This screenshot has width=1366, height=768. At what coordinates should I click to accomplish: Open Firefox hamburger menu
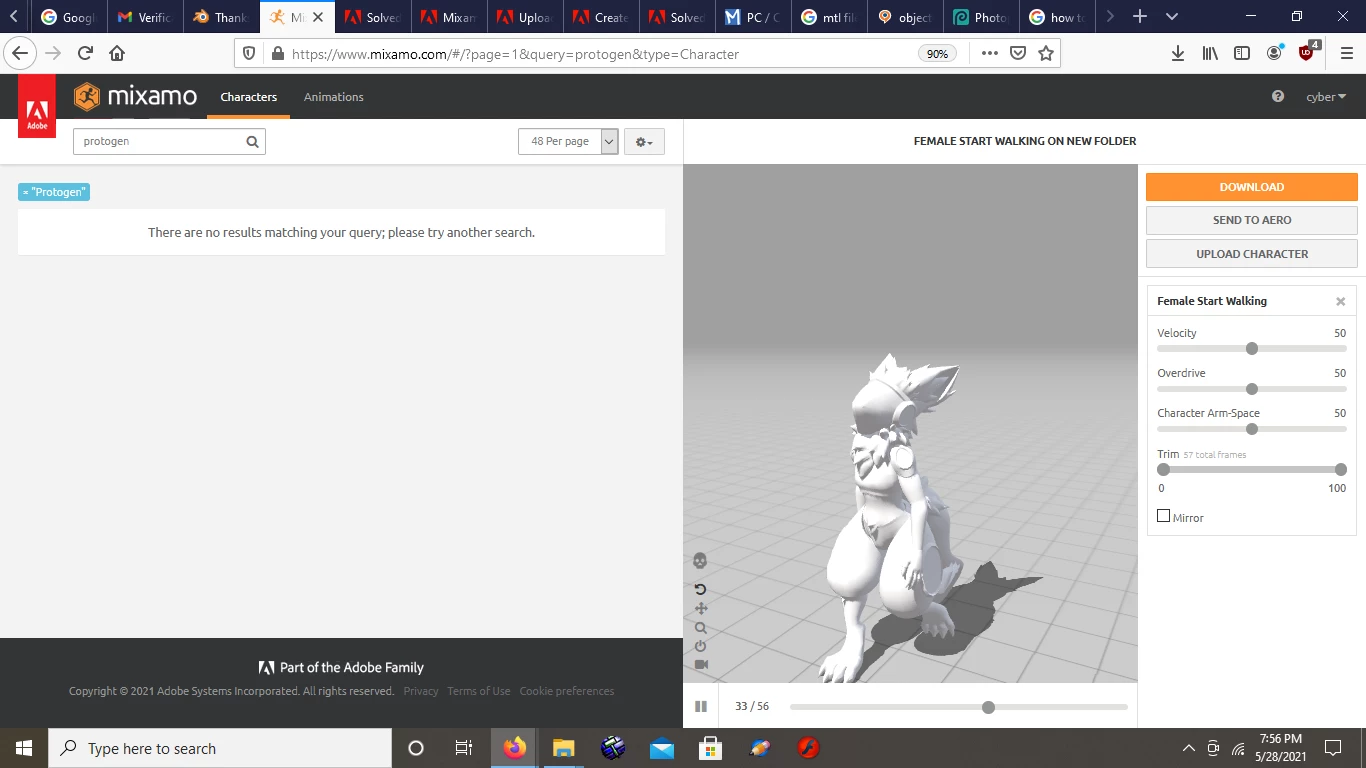point(1346,54)
